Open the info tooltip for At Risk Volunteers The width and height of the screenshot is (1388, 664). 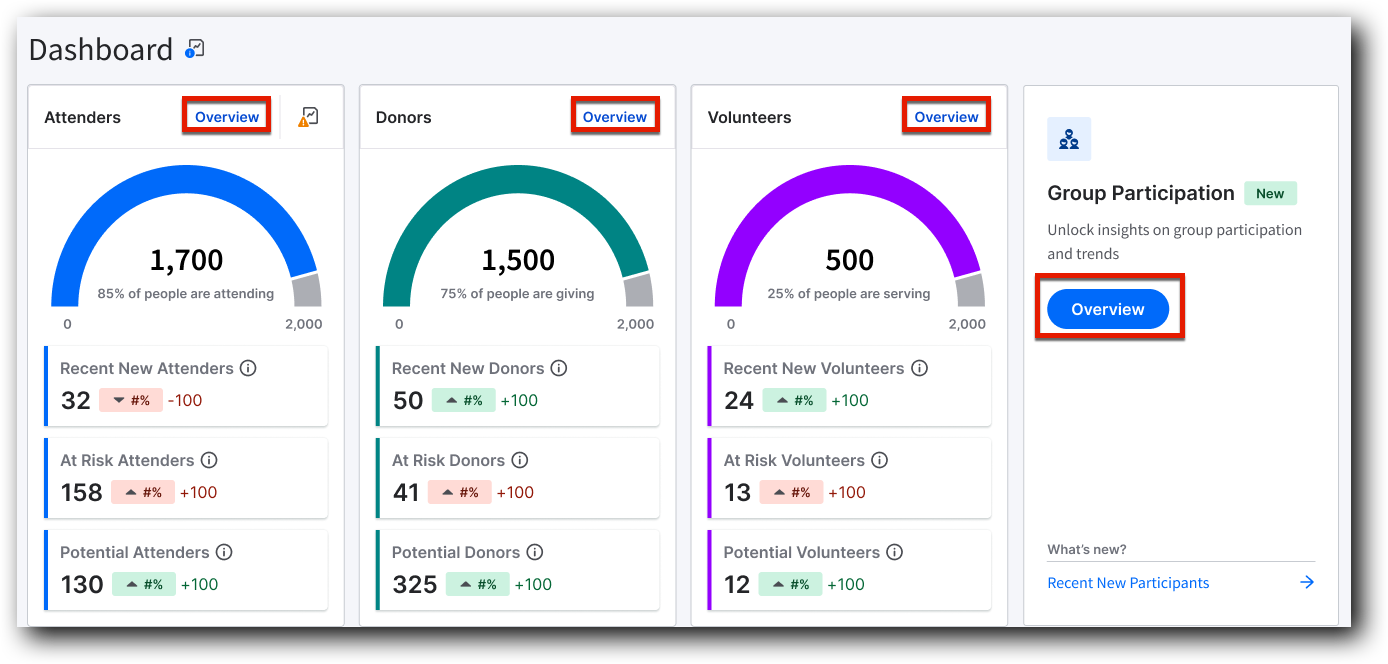(879, 460)
